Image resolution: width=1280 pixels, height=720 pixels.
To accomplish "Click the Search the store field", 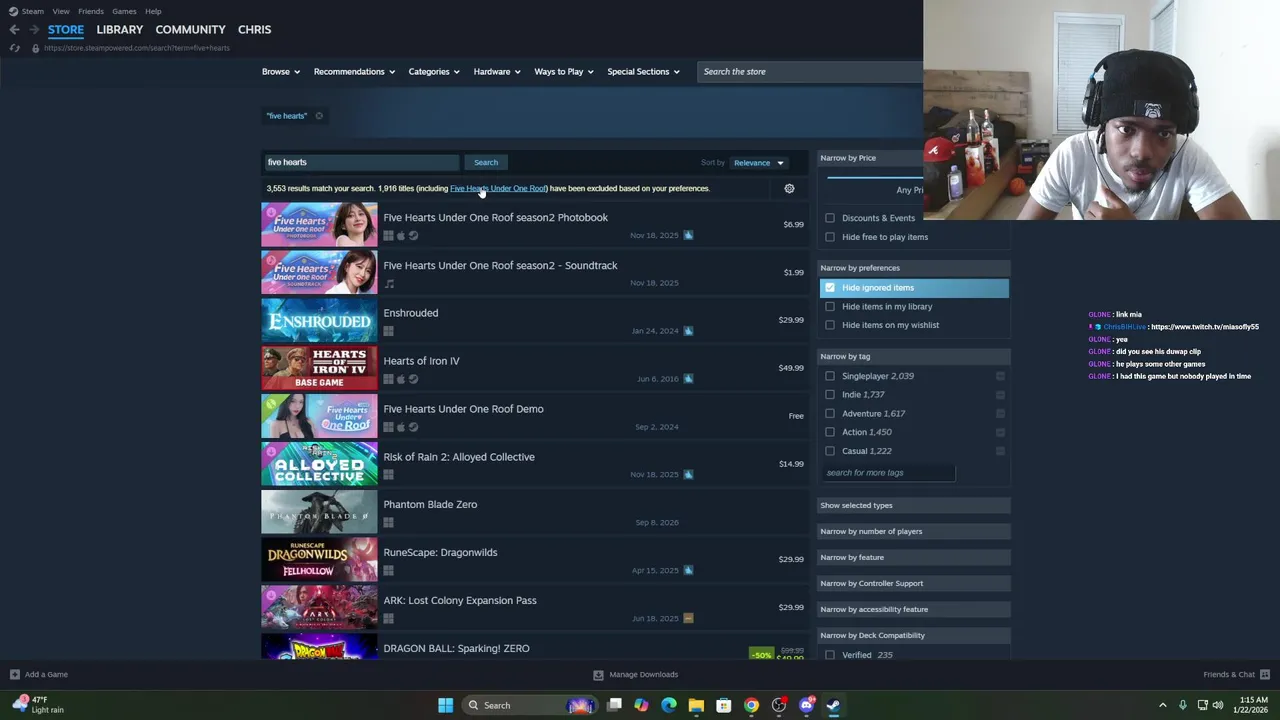I will [810, 72].
